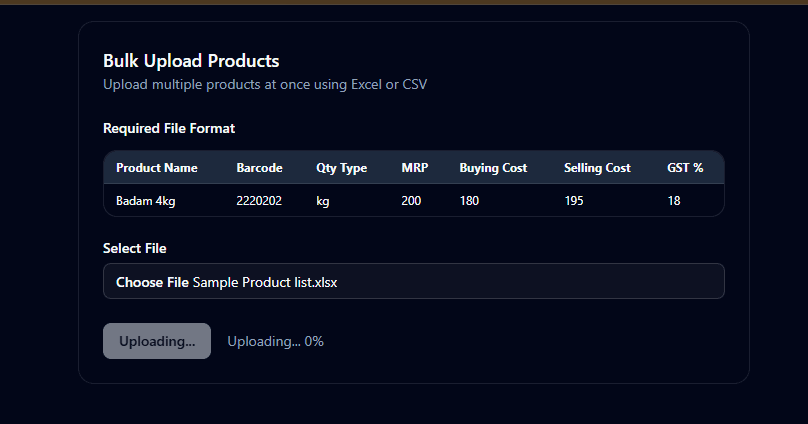The height and width of the screenshot is (424, 808).
Task: Click the MRP value 200
Action: click(x=411, y=201)
